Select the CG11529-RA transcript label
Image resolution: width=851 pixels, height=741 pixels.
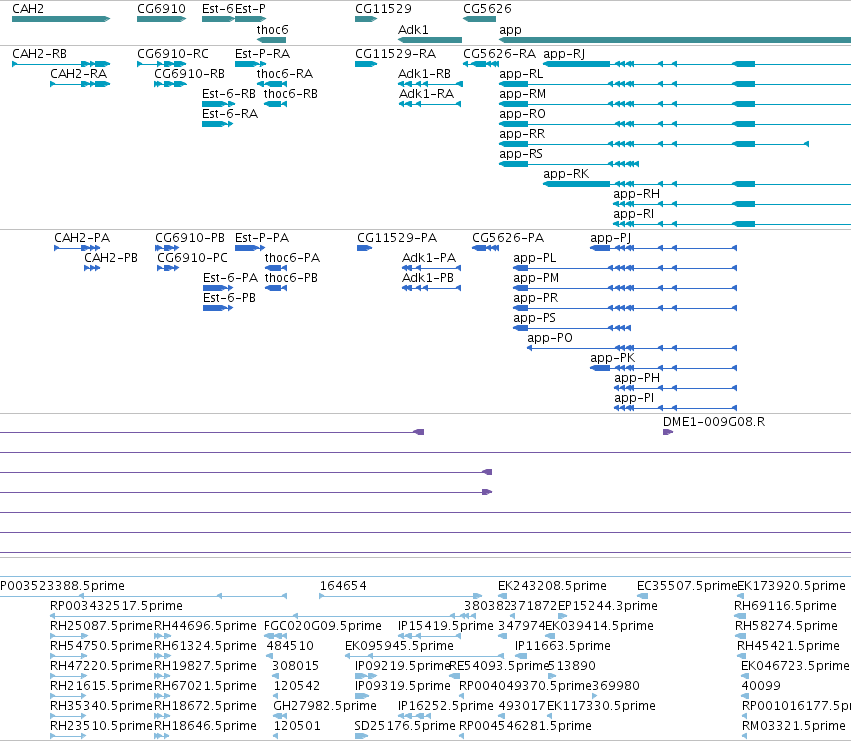tap(396, 54)
